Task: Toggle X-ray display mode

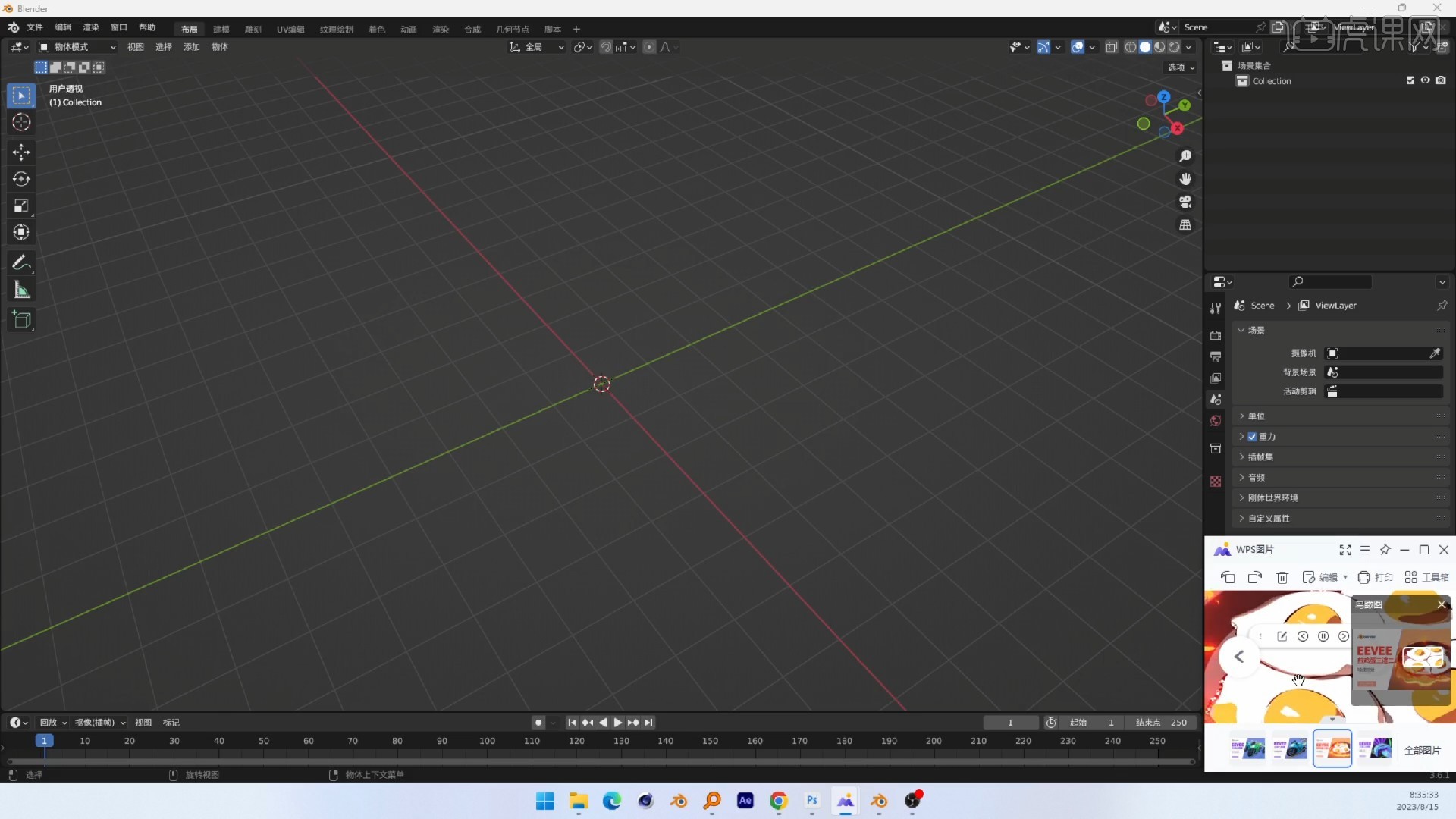Action: point(1112,47)
